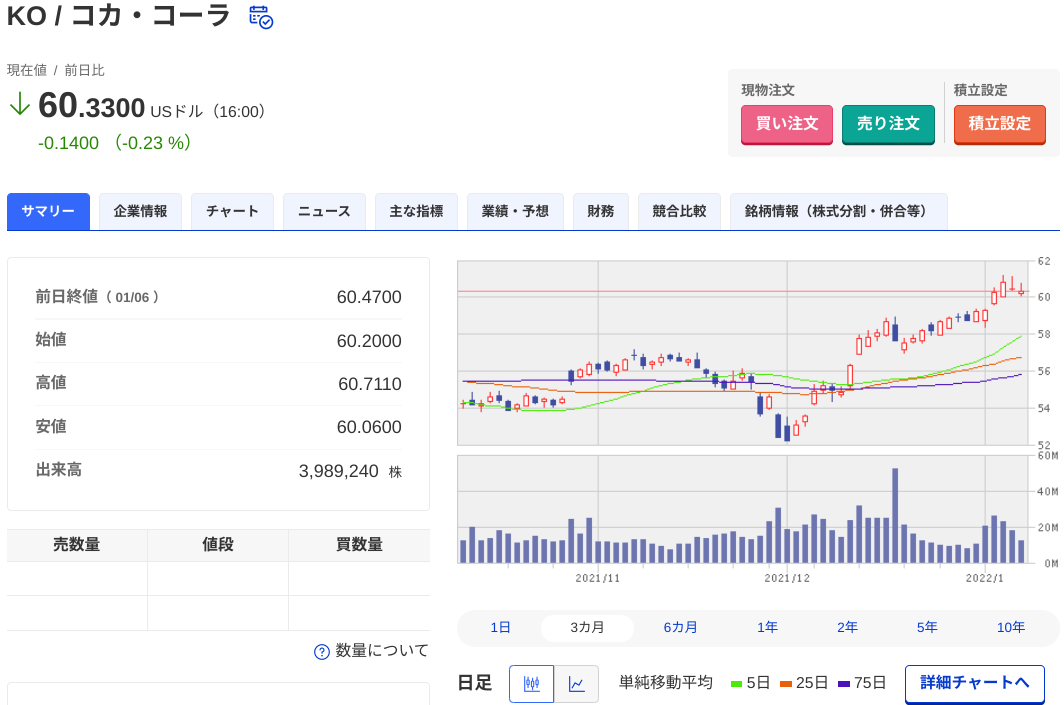Select the line chart type icon
Viewport: 1064px width, 705px height.
[576, 683]
